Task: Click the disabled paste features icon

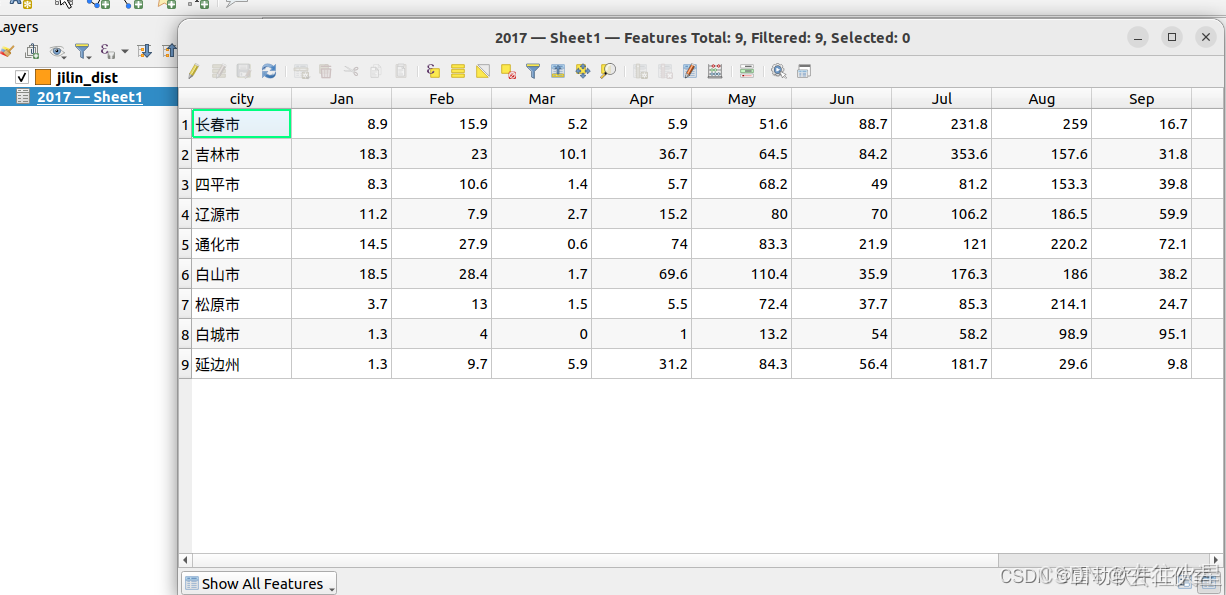Action: [x=401, y=71]
